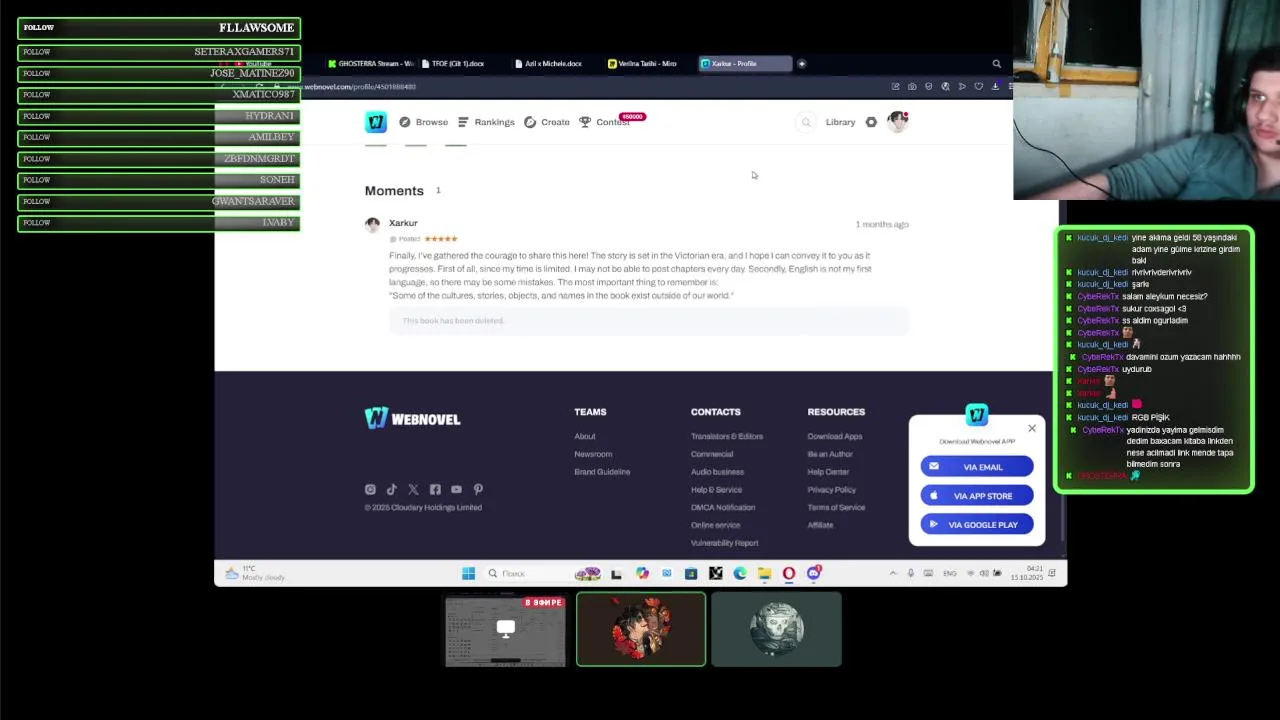Open the Help & Service footer link
The width and height of the screenshot is (1280, 720).
point(716,490)
